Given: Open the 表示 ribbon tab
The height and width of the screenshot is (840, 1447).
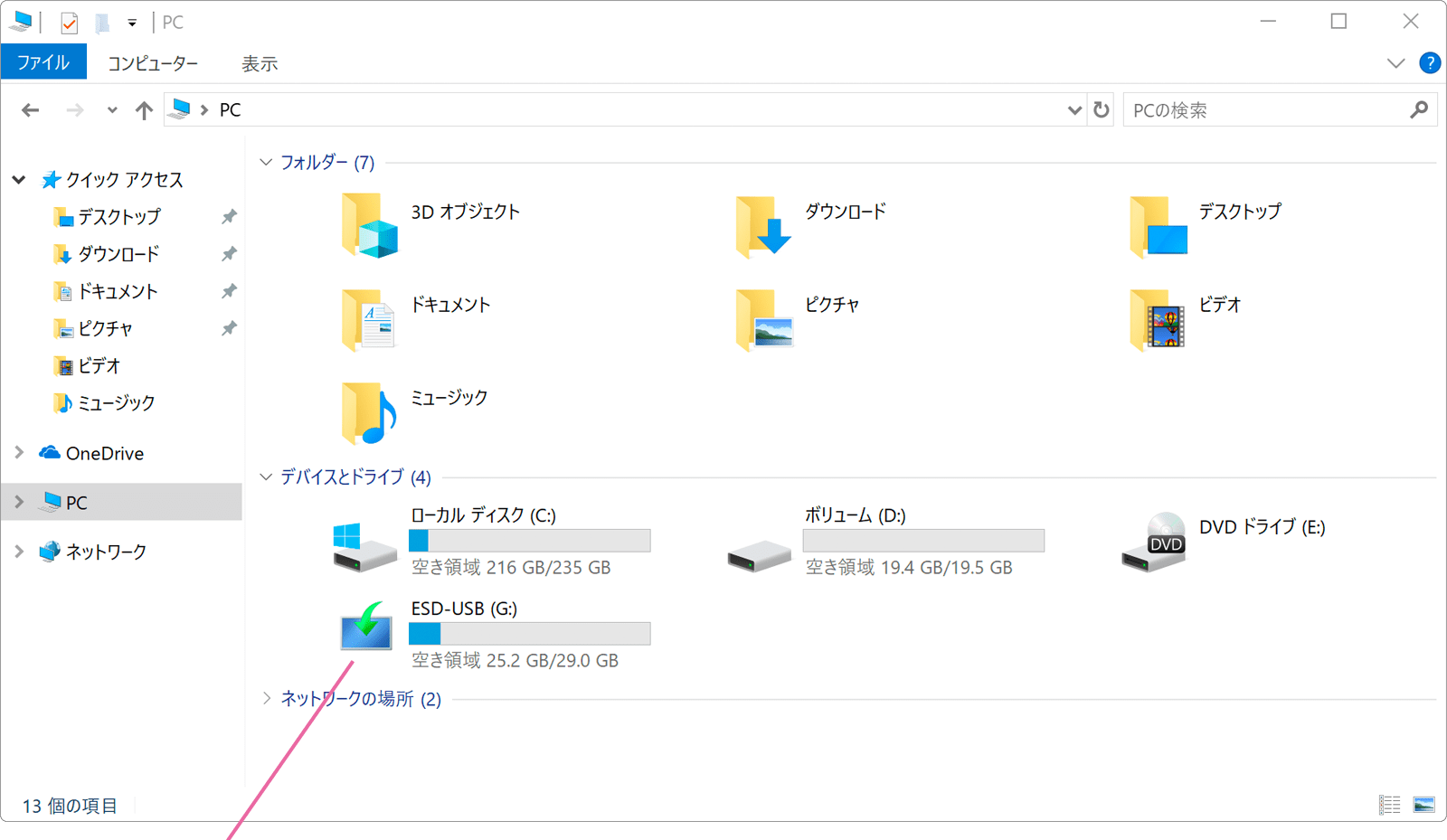Looking at the screenshot, I should pyautogui.click(x=260, y=63).
